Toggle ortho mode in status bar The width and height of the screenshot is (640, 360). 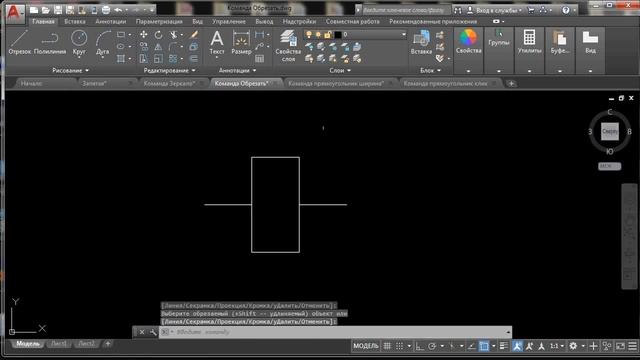(420, 346)
